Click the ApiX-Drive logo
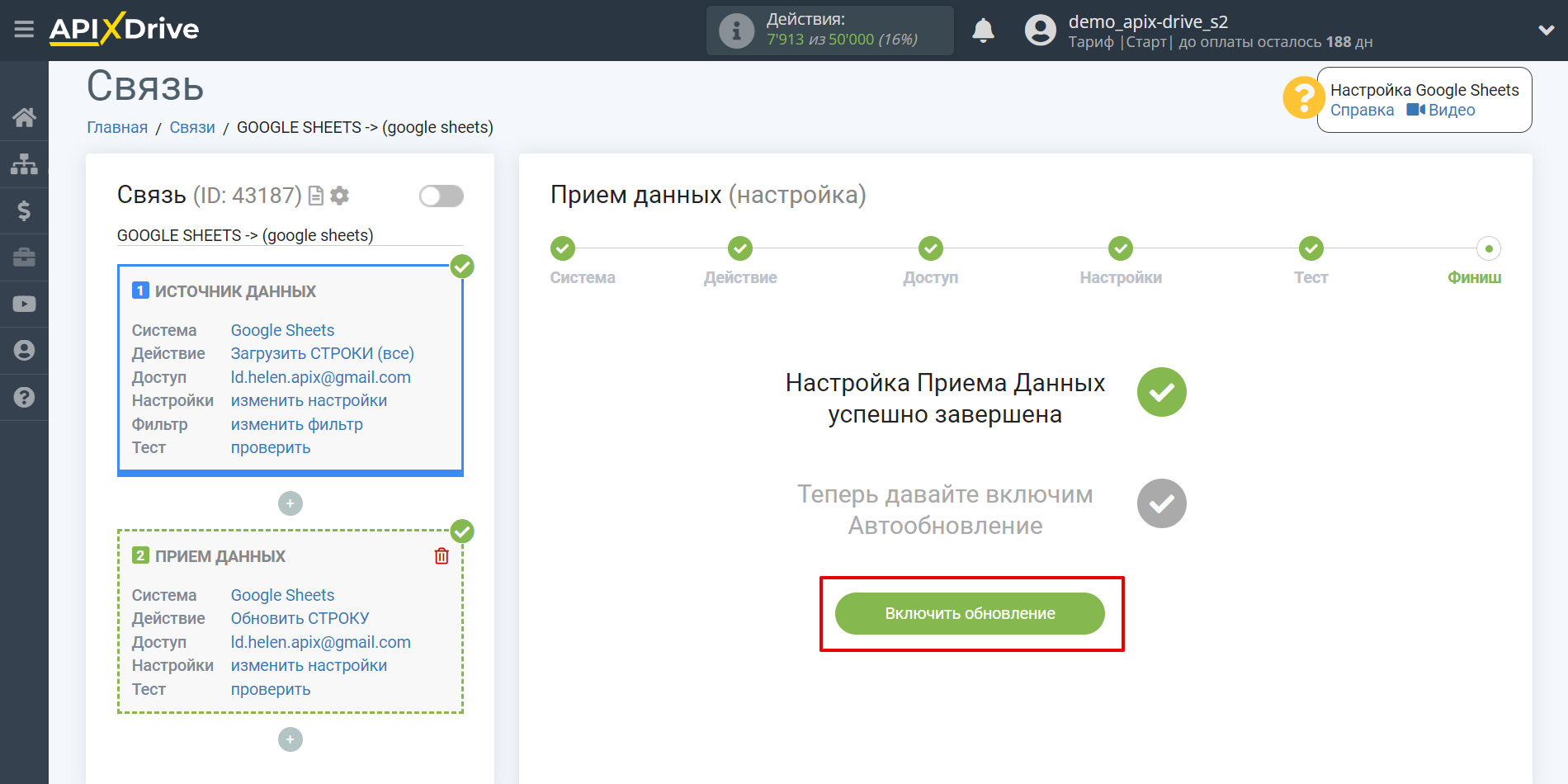 coord(124,29)
